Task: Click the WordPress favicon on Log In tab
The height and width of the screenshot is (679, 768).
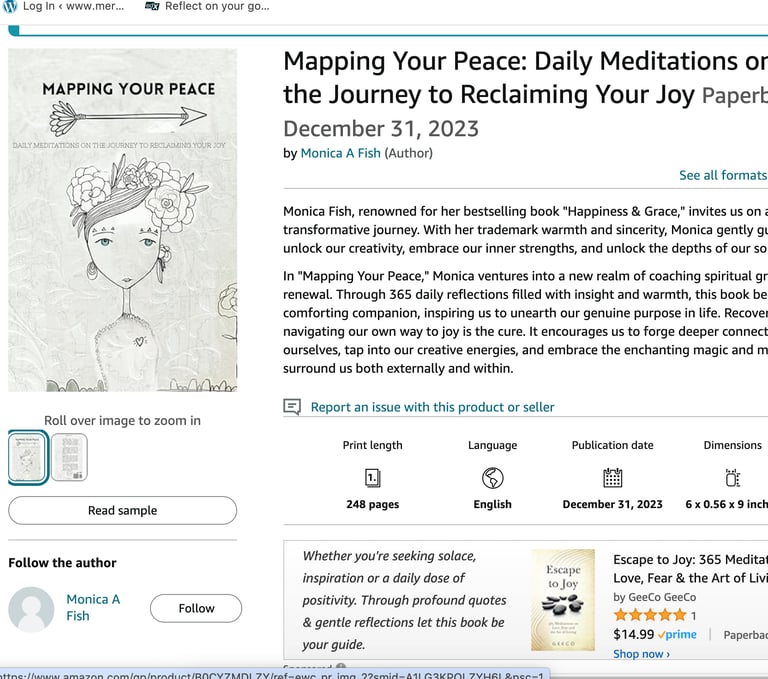Action: [10, 6]
